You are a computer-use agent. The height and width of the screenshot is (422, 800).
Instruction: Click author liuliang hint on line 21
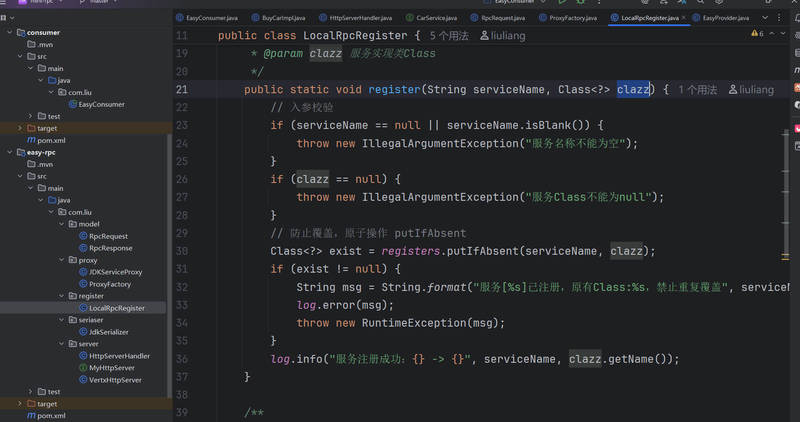coord(751,90)
